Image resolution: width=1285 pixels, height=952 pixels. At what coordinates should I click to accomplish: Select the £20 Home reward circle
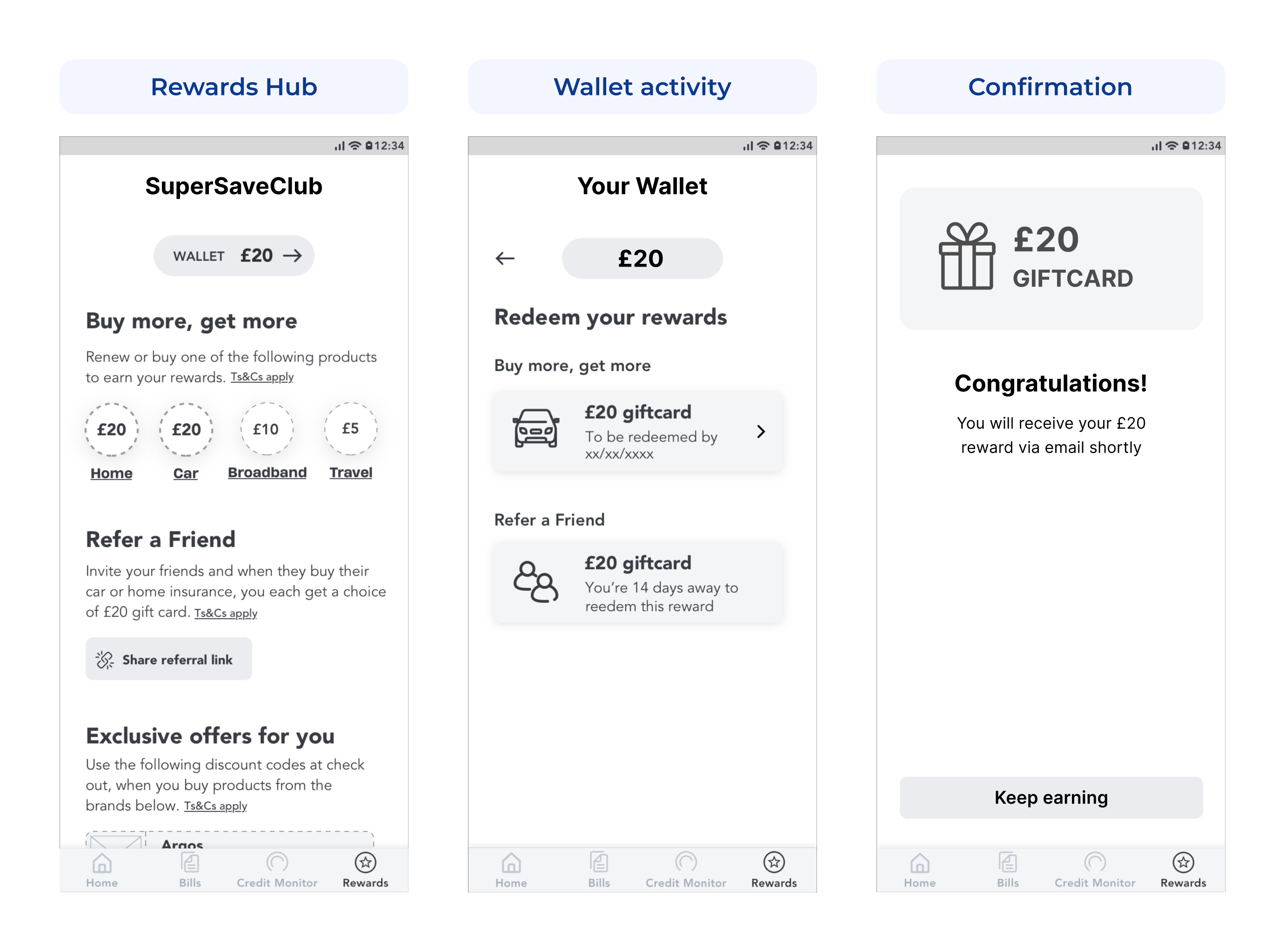(x=111, y=429)
